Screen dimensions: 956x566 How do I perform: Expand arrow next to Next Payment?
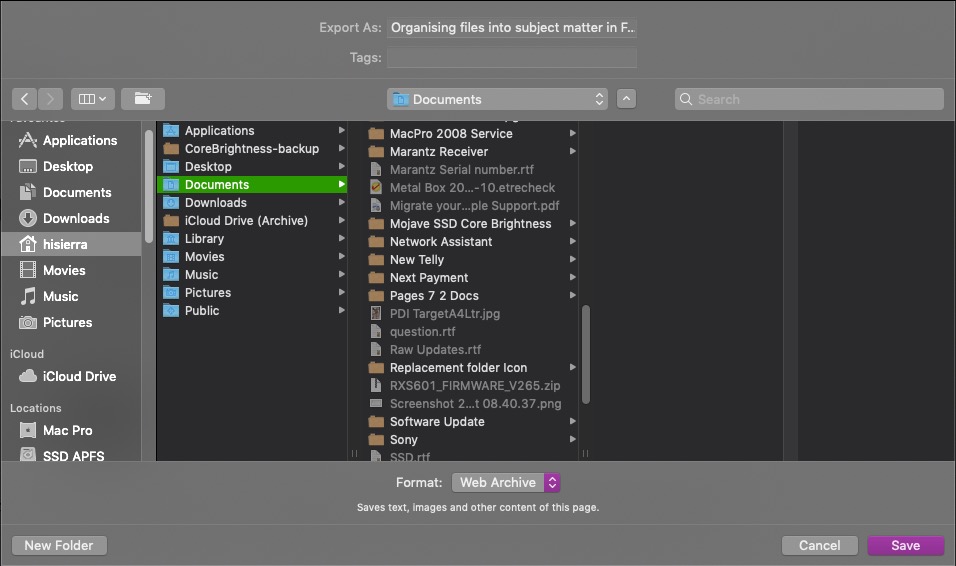pos(573,278)
